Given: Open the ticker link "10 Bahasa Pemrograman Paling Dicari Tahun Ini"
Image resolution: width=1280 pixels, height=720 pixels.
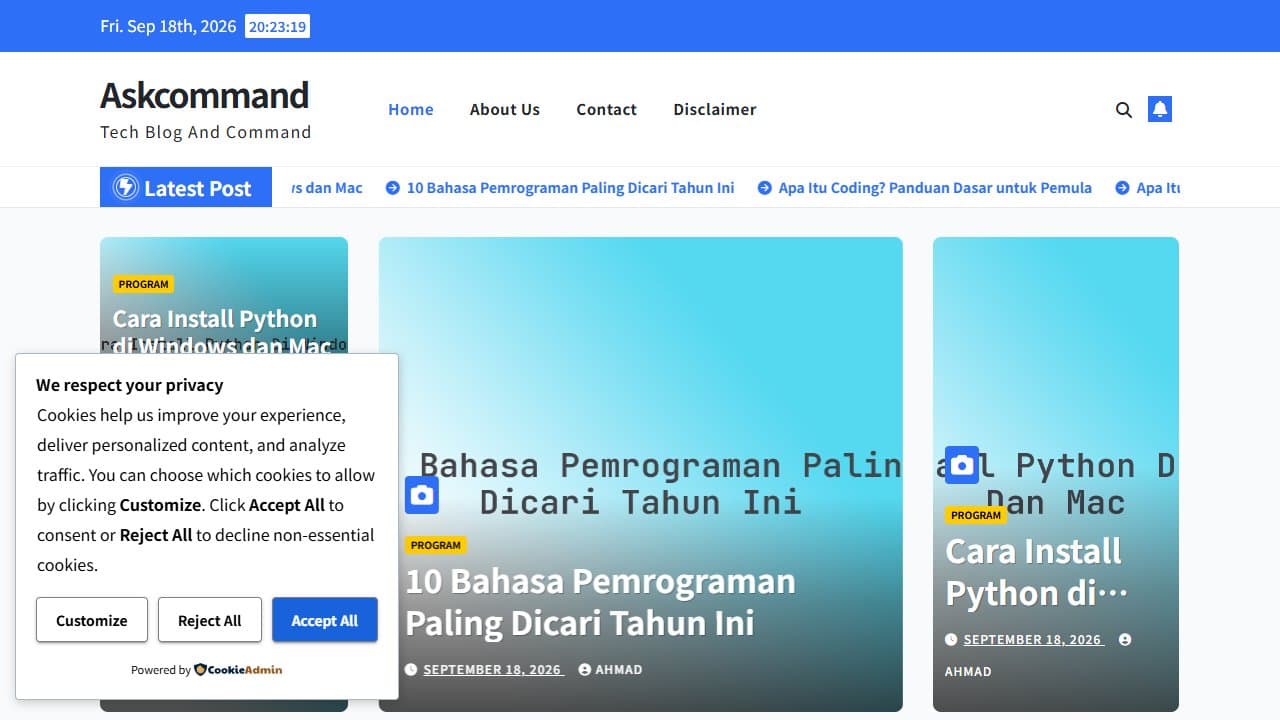Looking at the screenshot, I should pos(570,188).
